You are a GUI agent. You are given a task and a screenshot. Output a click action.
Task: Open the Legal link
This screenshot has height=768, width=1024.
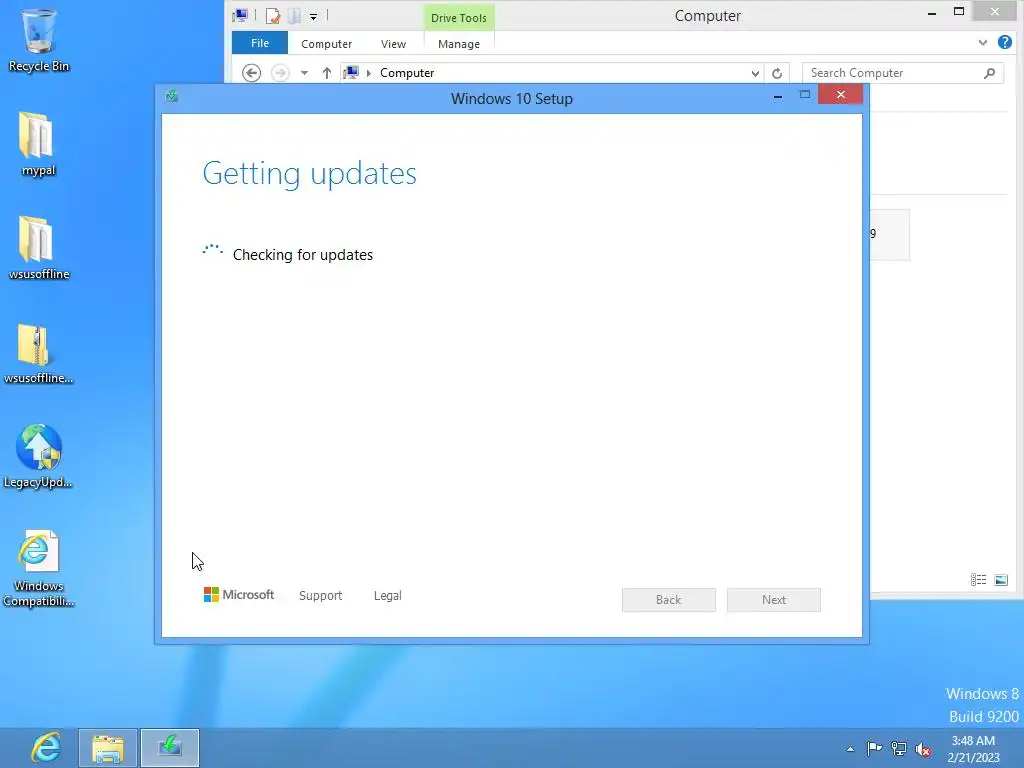click(387, 596)
